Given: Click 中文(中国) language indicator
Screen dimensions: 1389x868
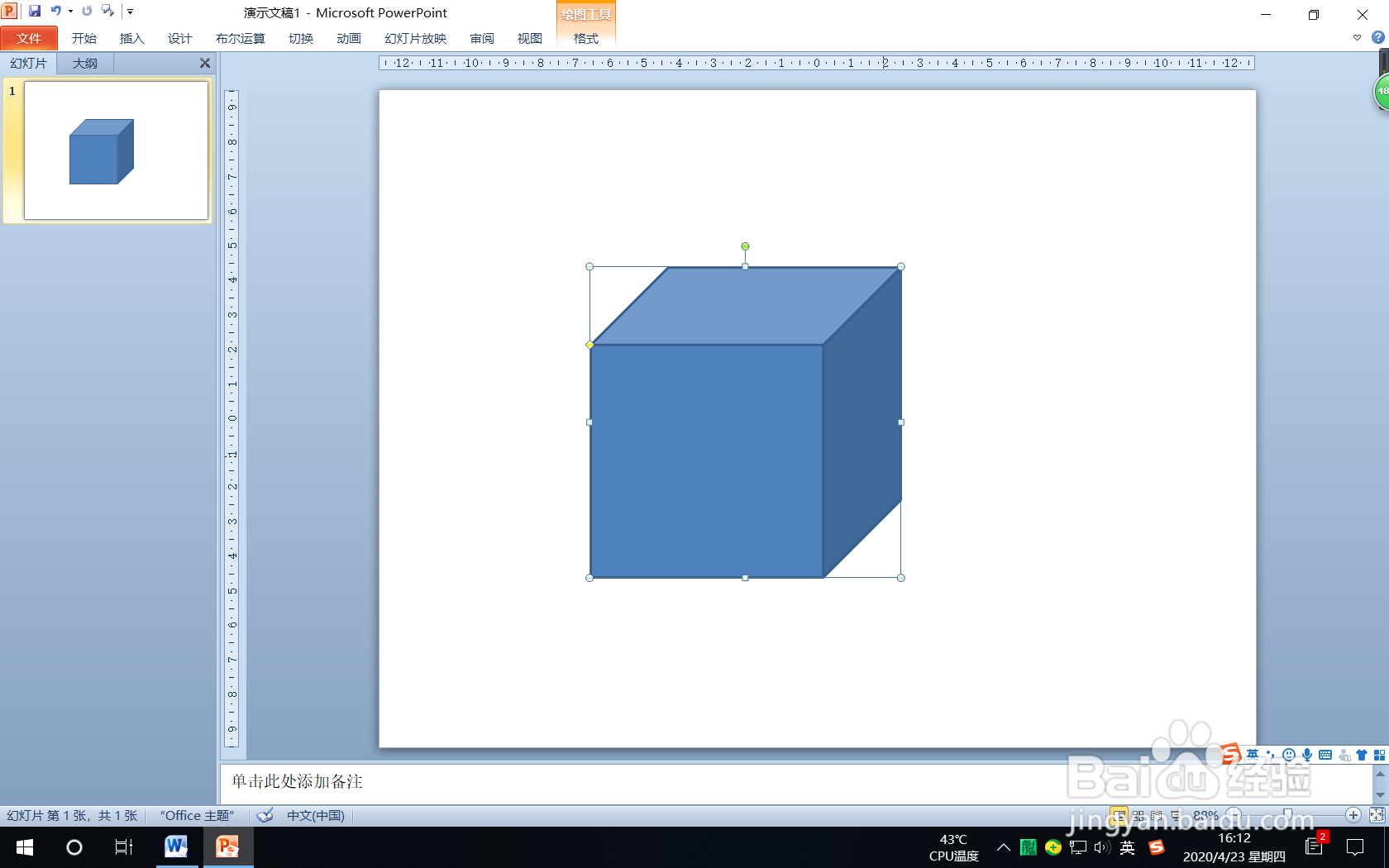Looking at the screenshot, I should 316,816.
